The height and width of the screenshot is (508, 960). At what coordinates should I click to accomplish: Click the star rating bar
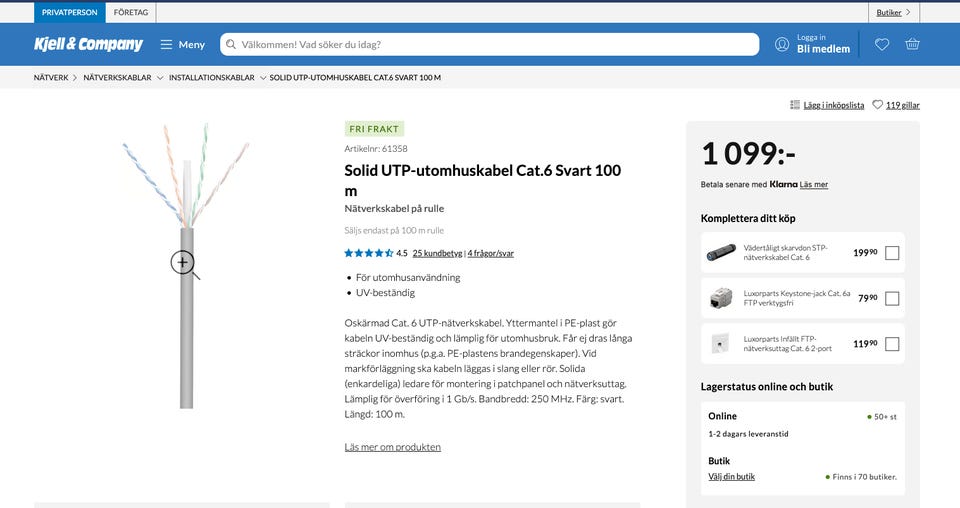(x=368, y=253)
